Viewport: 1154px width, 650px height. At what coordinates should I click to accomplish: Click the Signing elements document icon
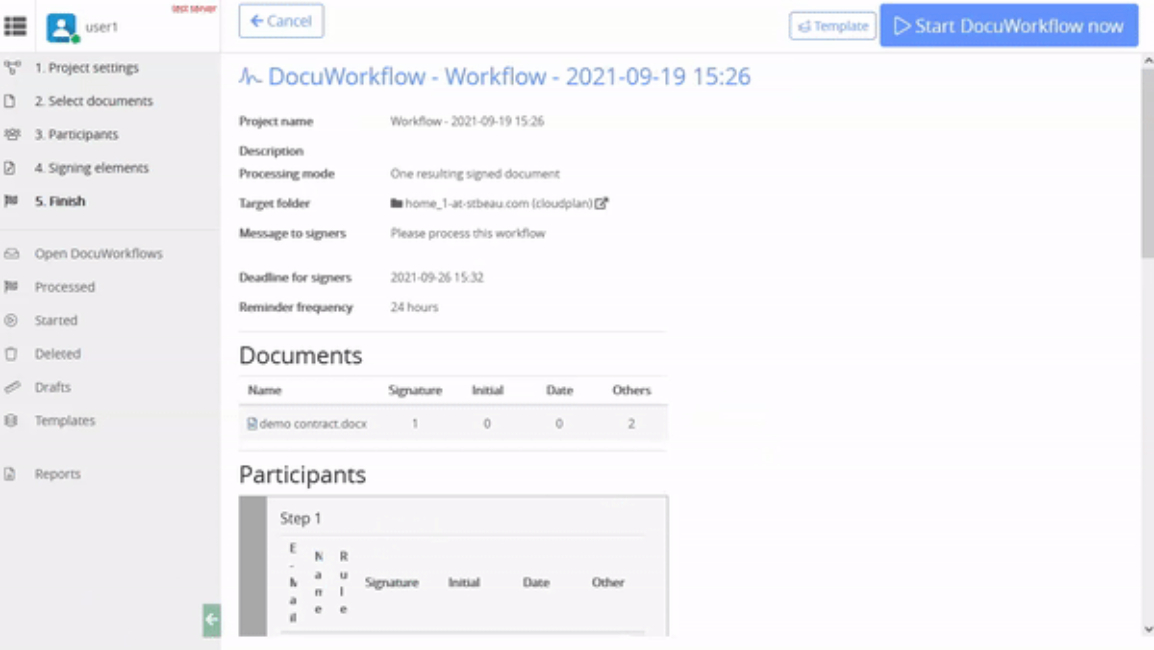[x=10, y=168]
